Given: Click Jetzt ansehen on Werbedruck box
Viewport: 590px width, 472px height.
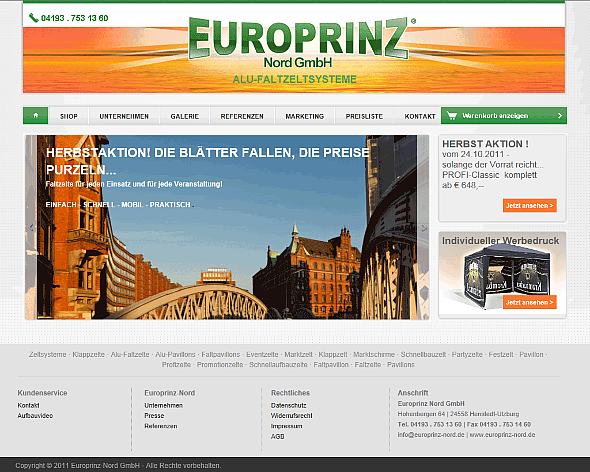Looking at the screenshot, I should [529, 302].
